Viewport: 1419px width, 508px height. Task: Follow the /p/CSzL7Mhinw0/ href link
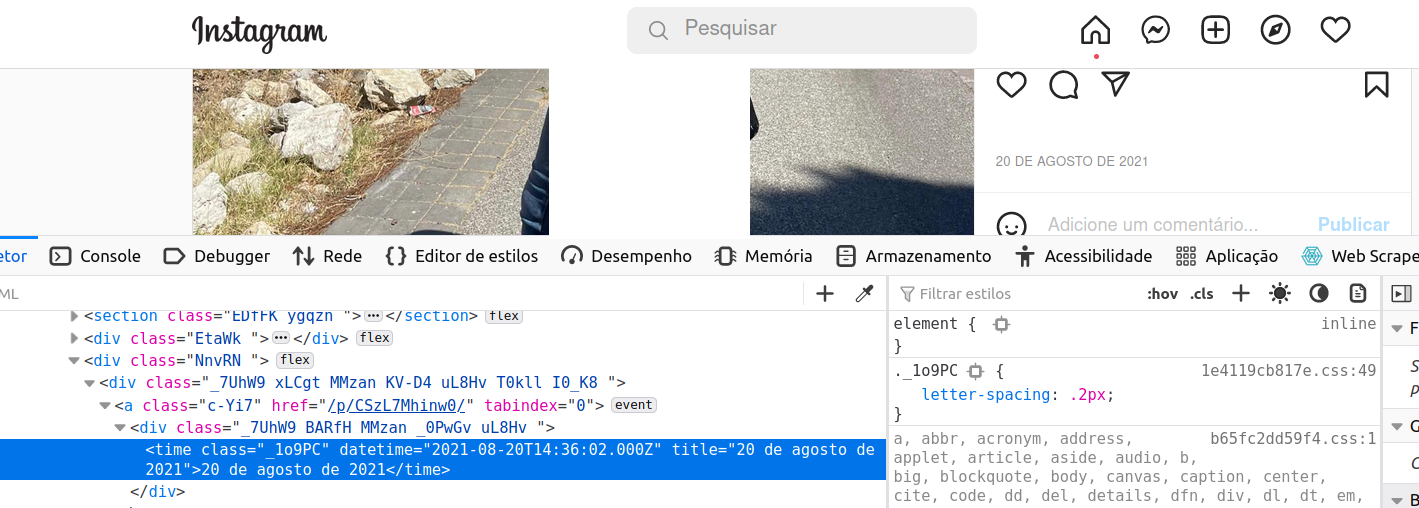pos(397,406)
